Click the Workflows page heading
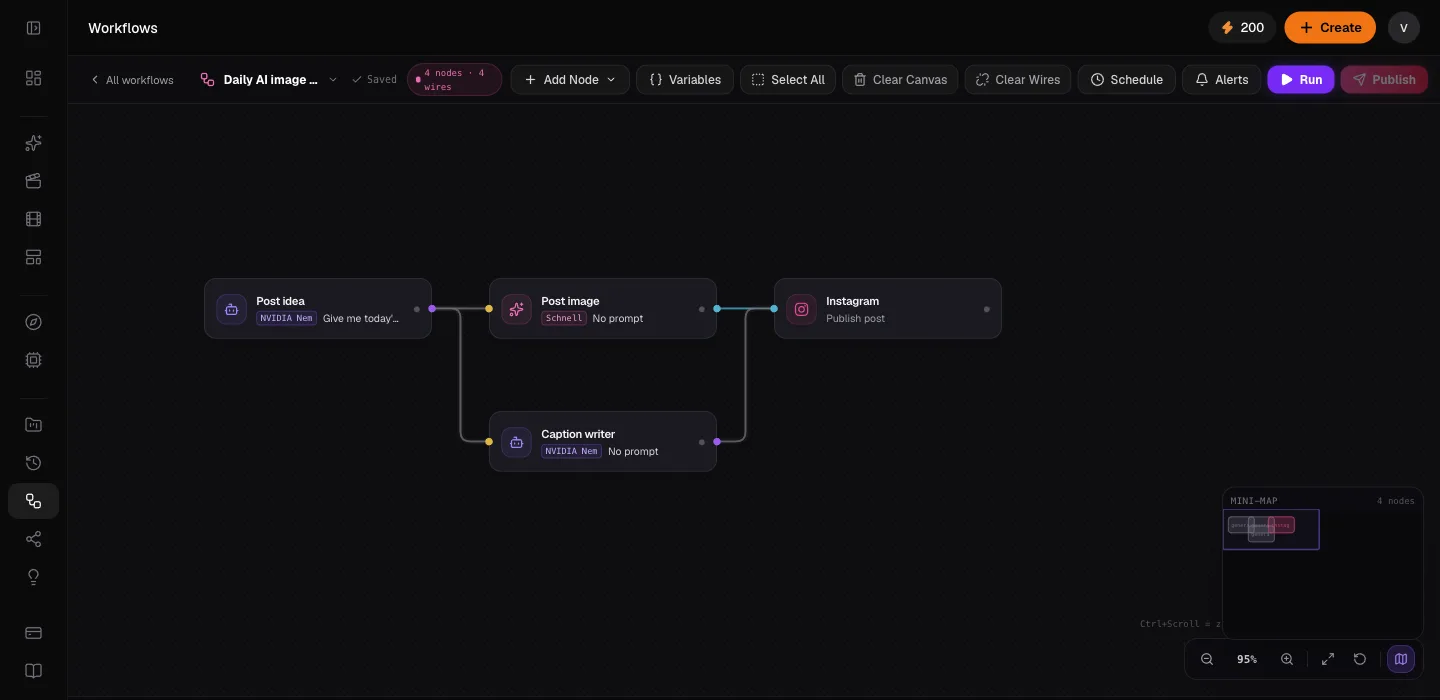The width and height of the screenshot is (1440, 700). 123,28
